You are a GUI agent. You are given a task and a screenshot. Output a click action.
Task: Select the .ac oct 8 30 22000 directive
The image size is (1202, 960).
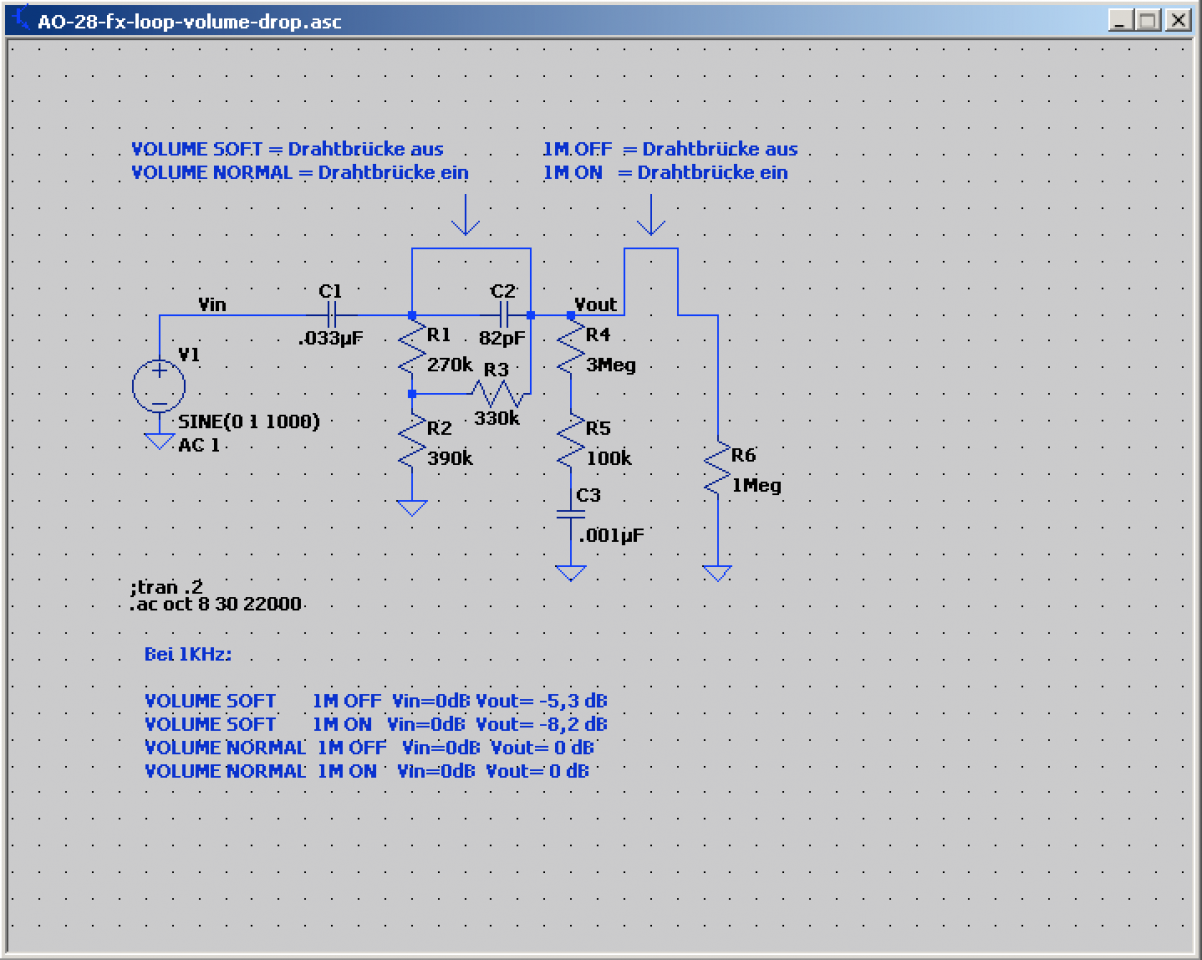(x=215, y=605)
